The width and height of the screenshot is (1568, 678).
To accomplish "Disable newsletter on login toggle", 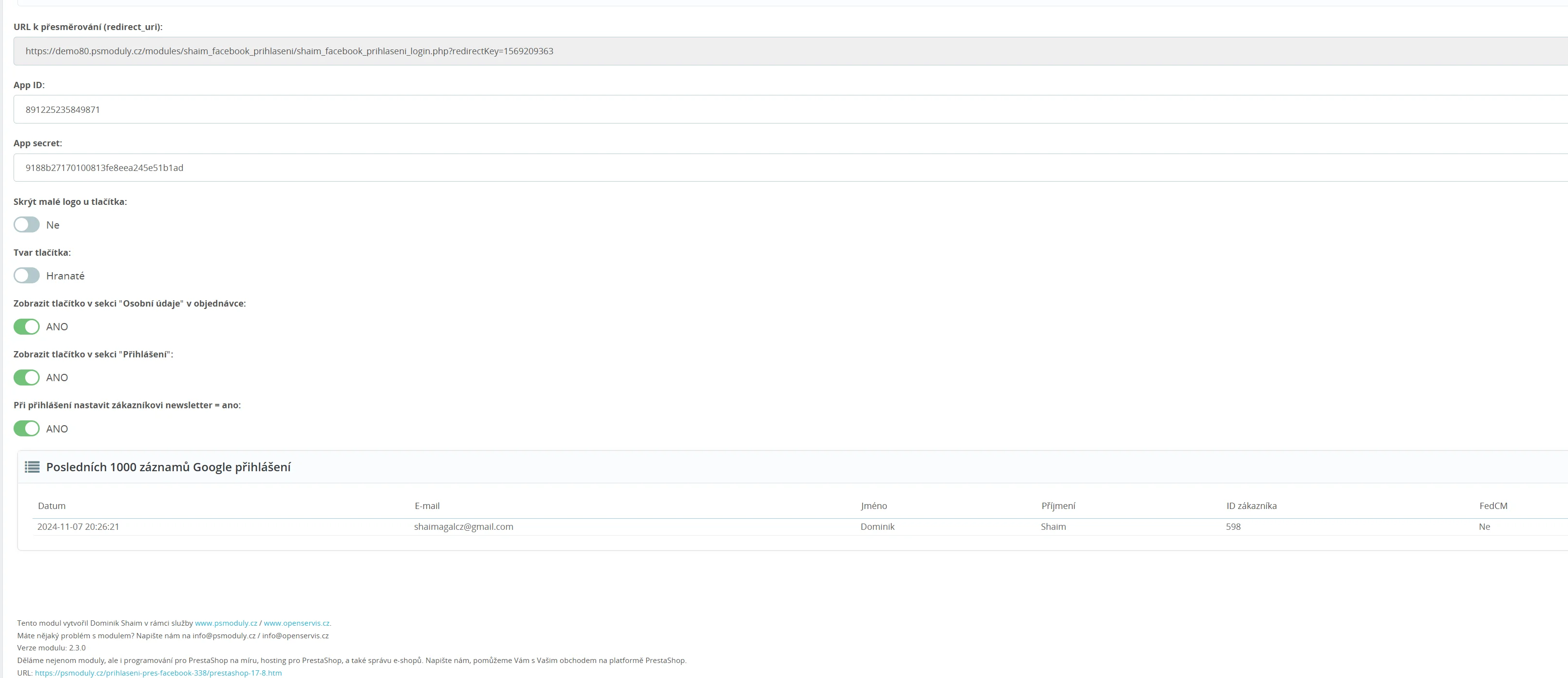I will (x=27, y=429).
